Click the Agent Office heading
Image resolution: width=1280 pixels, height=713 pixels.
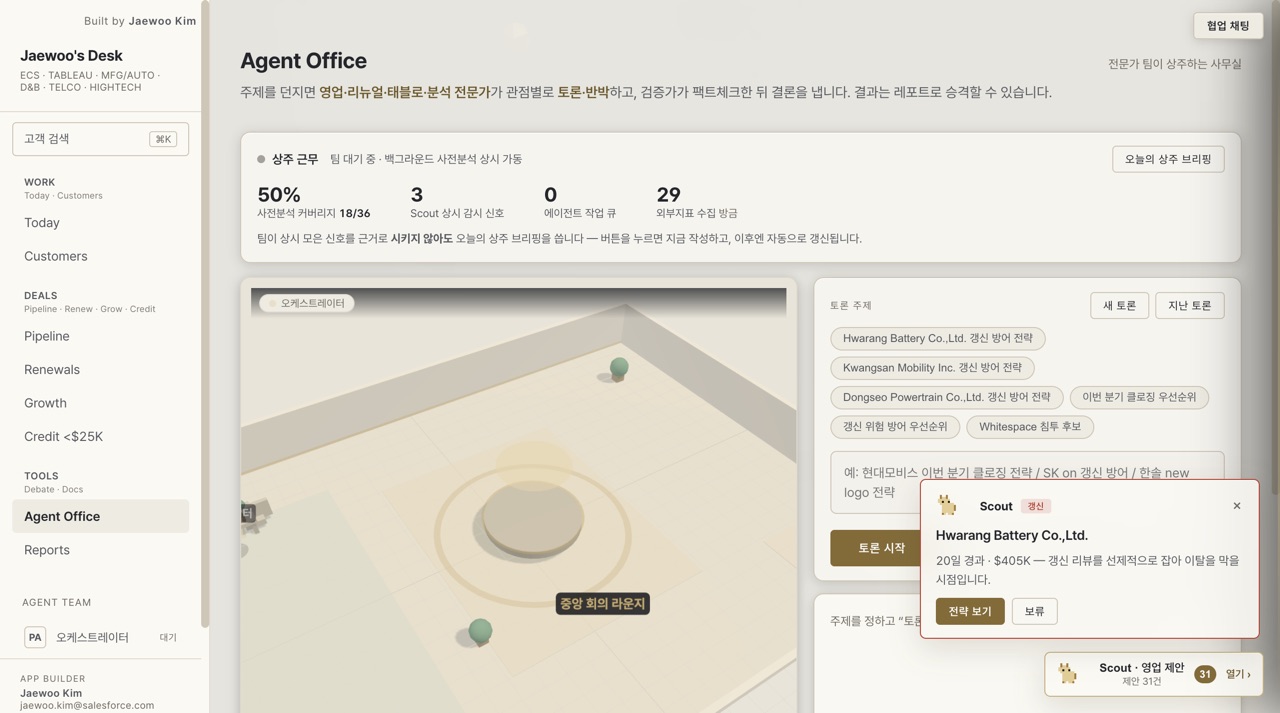pos(303,61)
